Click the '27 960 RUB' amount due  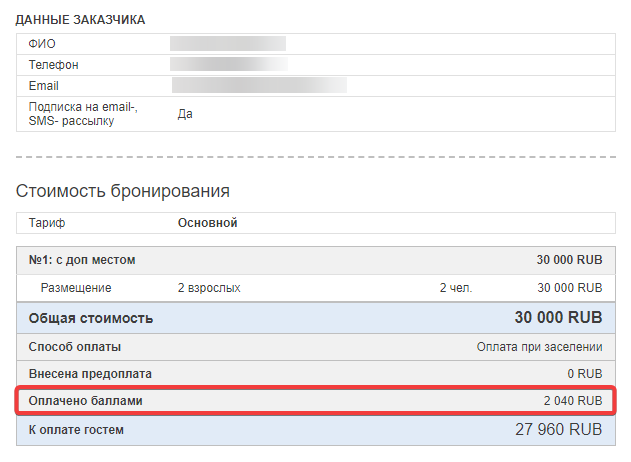pos(559,429)
